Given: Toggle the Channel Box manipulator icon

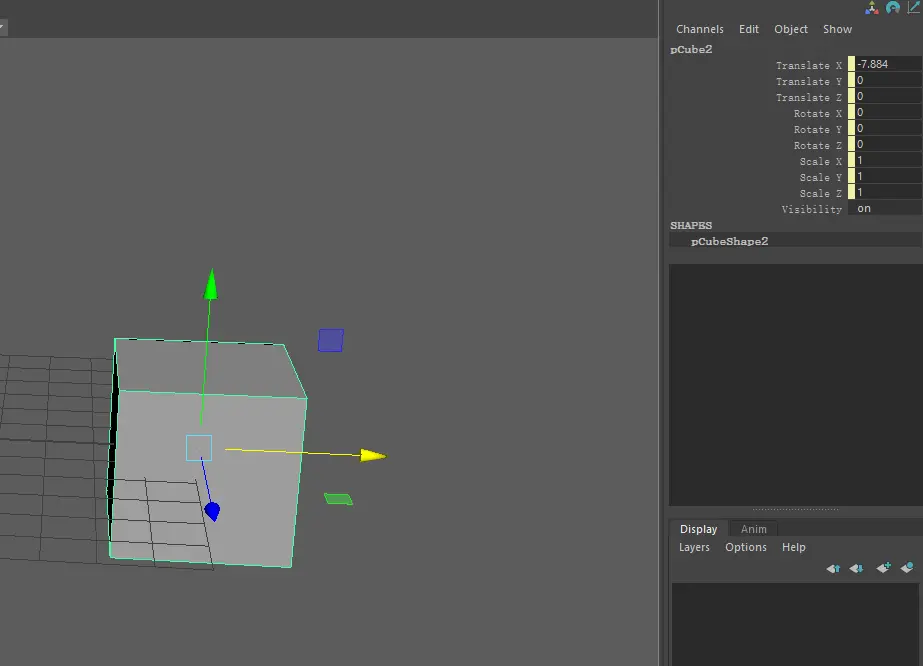Looking at the screenshot, I should 872,8.
